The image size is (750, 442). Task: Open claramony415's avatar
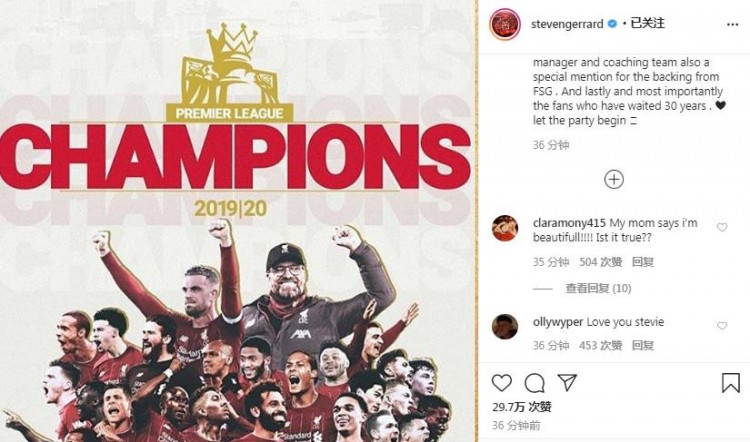505,228
